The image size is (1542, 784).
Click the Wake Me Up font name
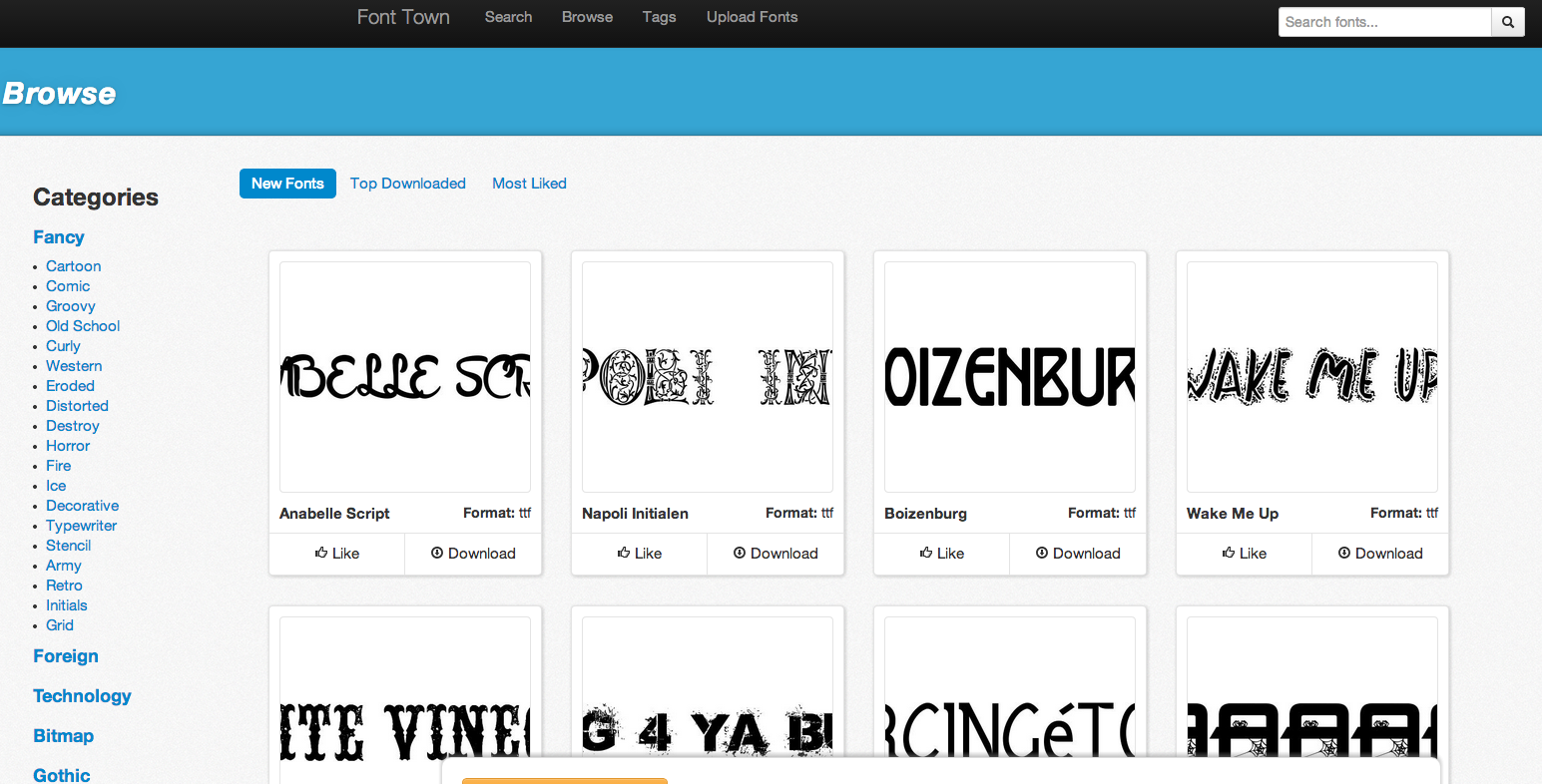(1233, 514)
